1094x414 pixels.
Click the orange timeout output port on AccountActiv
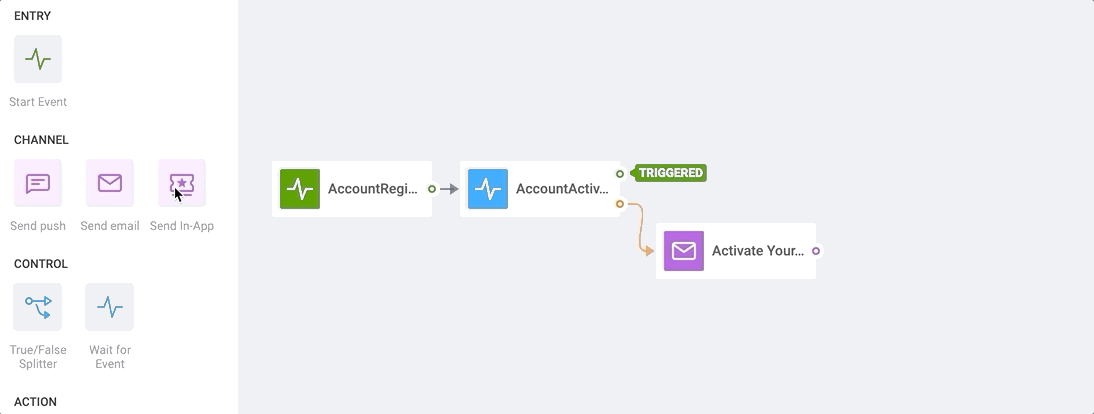(x=620, y=204)
